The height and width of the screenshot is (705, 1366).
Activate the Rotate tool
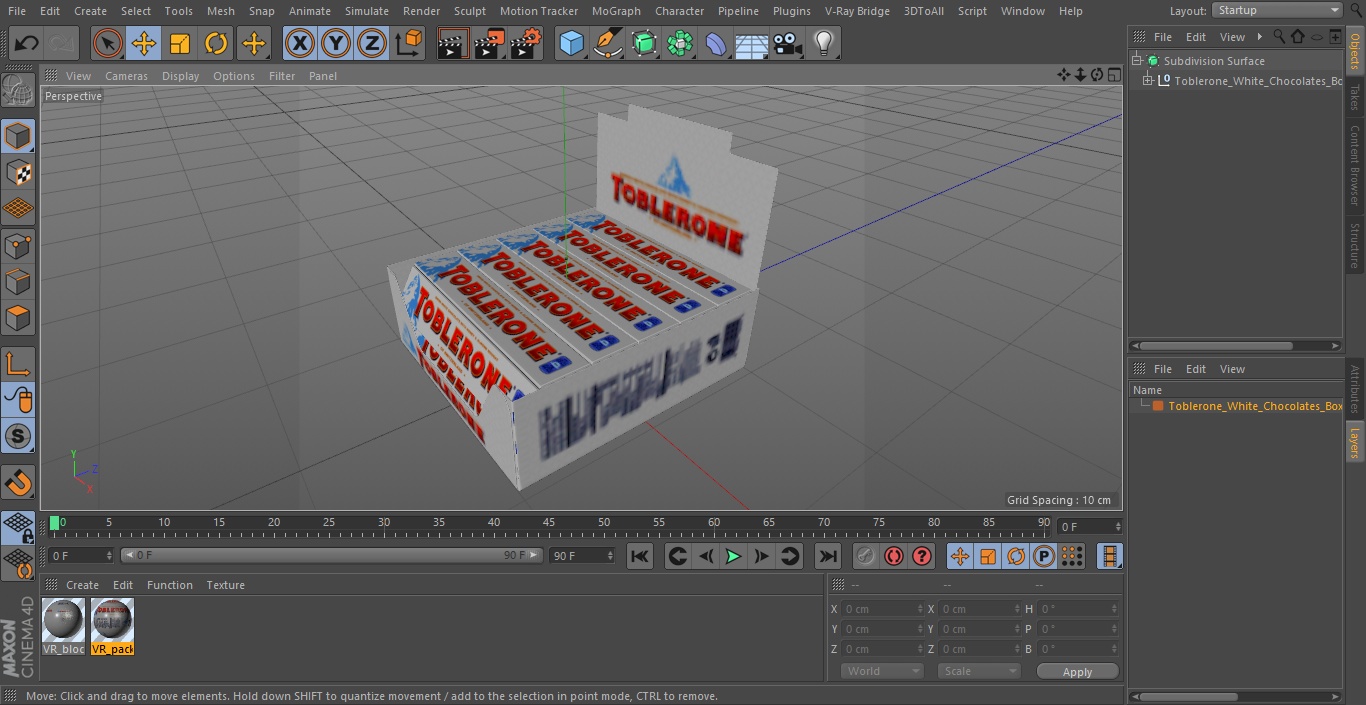216,43
